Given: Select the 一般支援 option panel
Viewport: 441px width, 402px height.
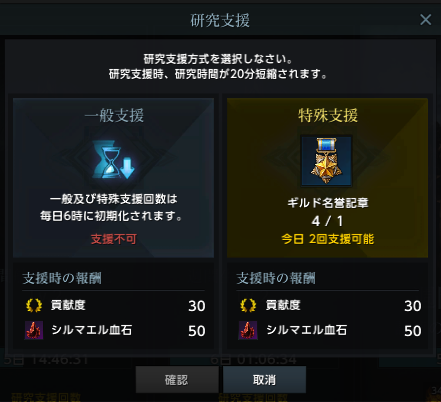Looking at the screenshot, I should tap(113, 178).
